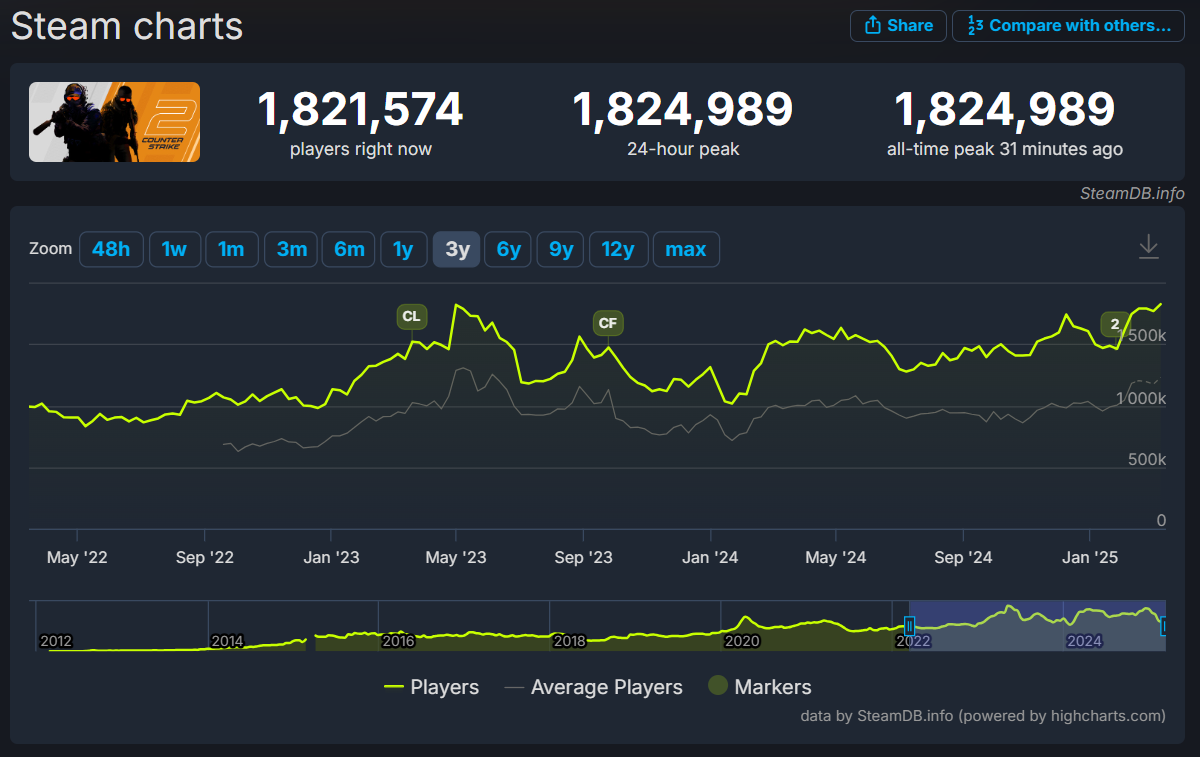Viewport: 1200px width, 757px height.
Task: Select 6m zoom range
Action: pyautogui.click(x=349, y=250)
